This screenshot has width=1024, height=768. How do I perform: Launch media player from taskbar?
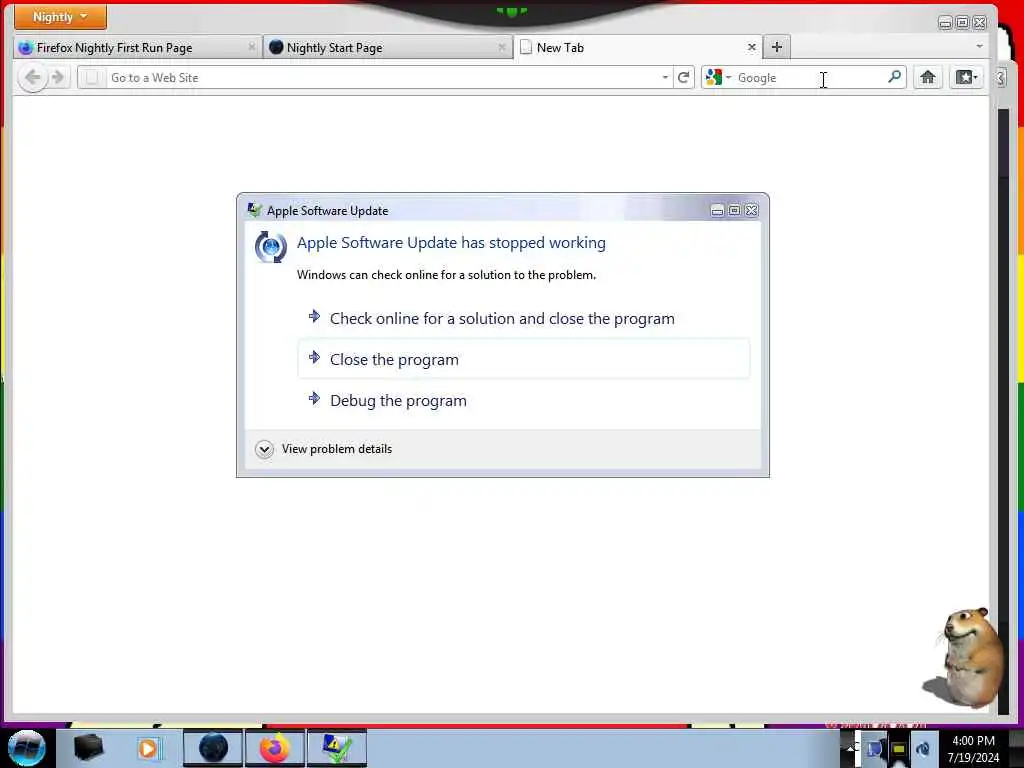point(148,748)
